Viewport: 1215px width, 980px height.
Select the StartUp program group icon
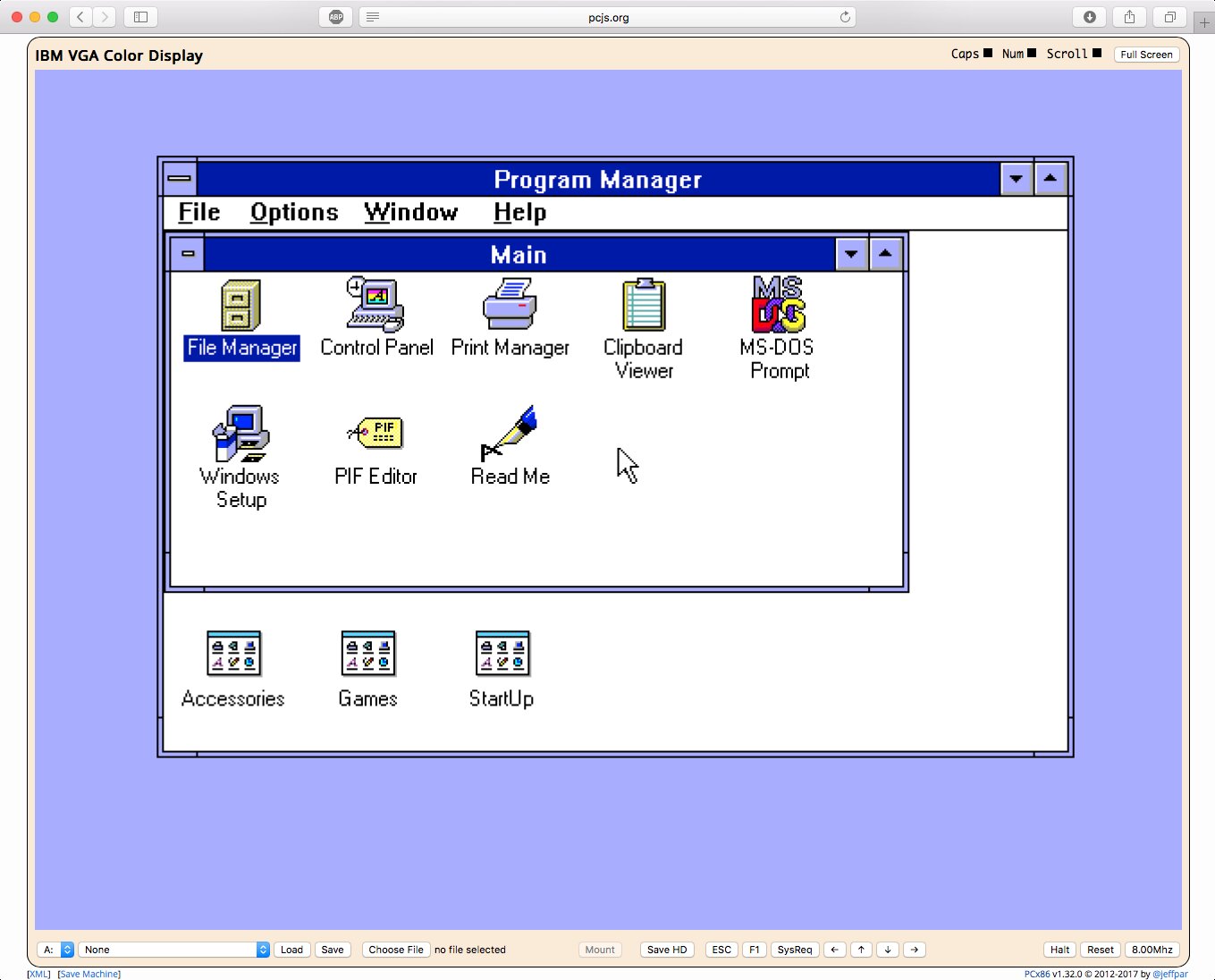(x=502, y=655)
